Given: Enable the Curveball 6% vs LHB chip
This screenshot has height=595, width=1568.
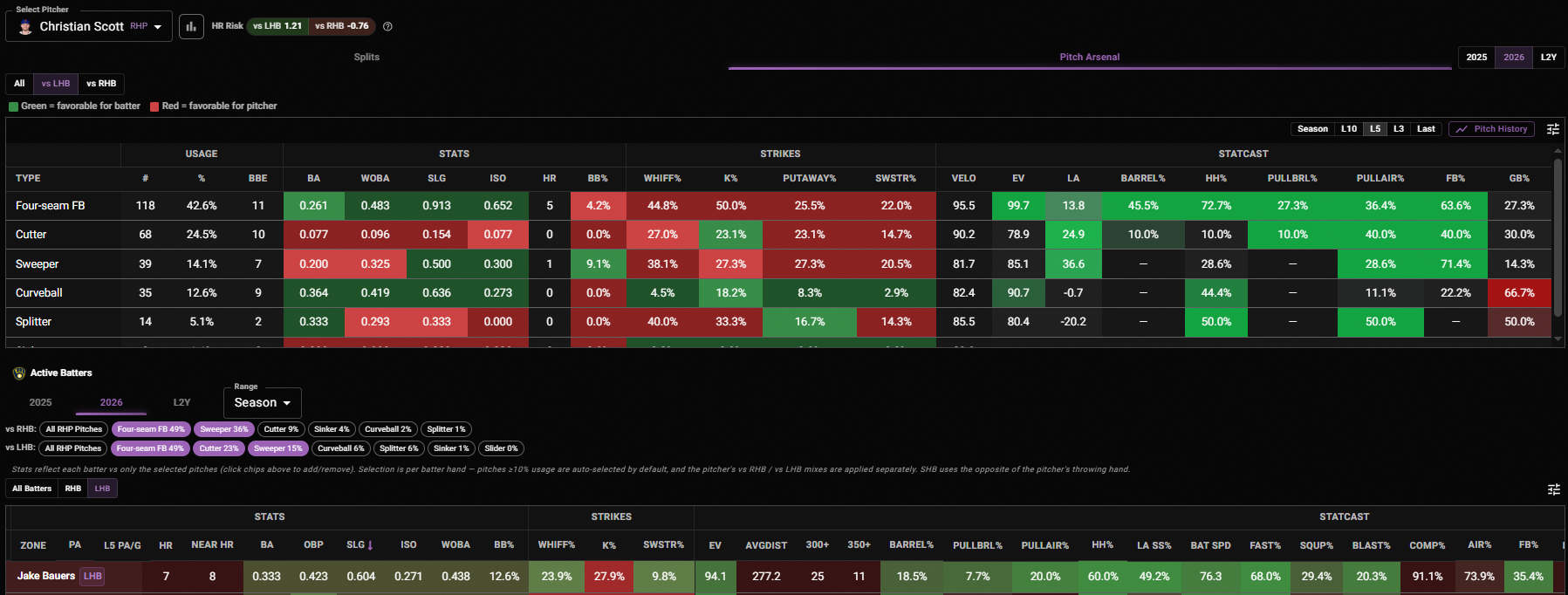Looking at the screenshot, I should pos(340,448).
